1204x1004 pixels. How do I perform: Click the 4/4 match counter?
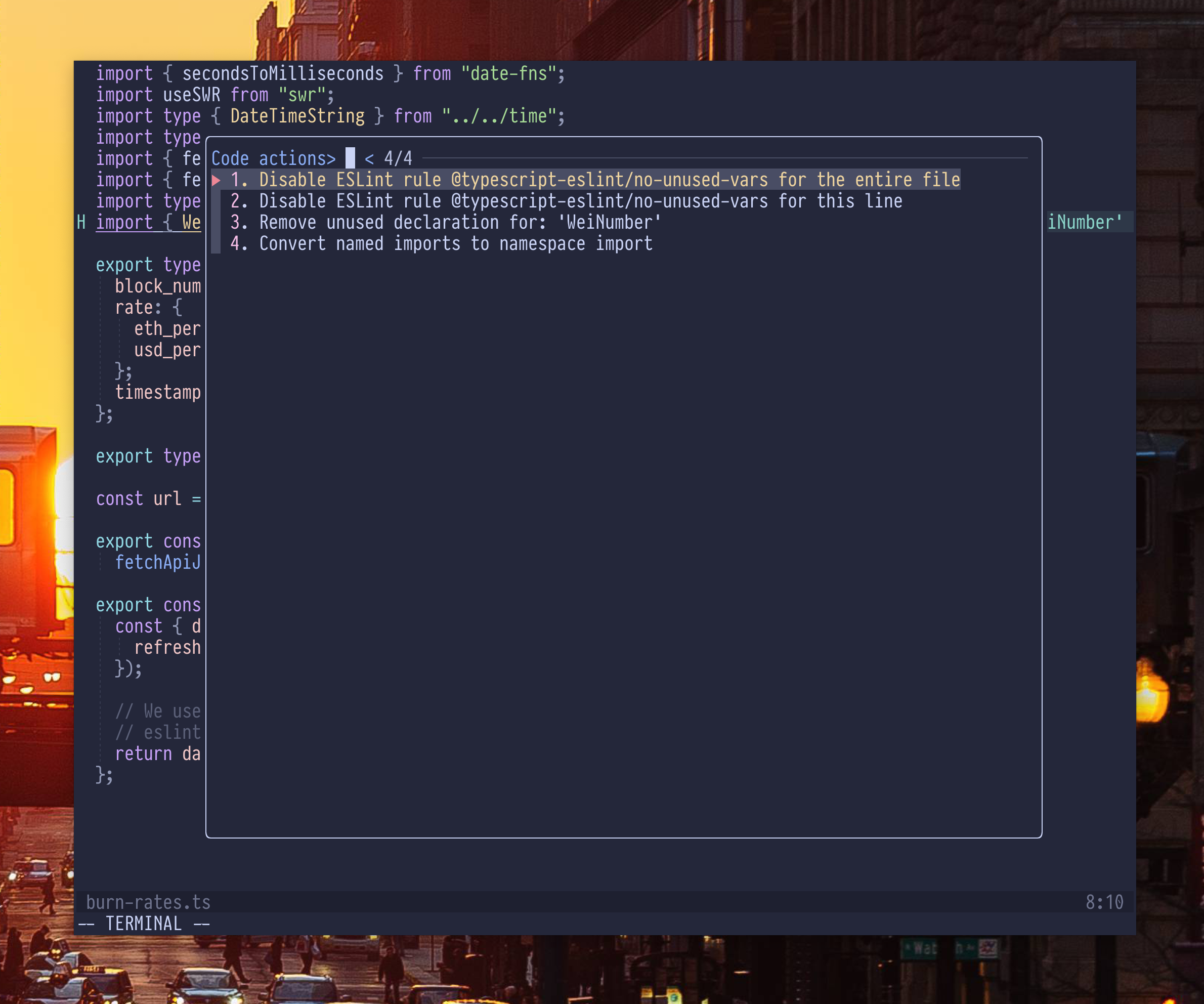pos(398,158)
